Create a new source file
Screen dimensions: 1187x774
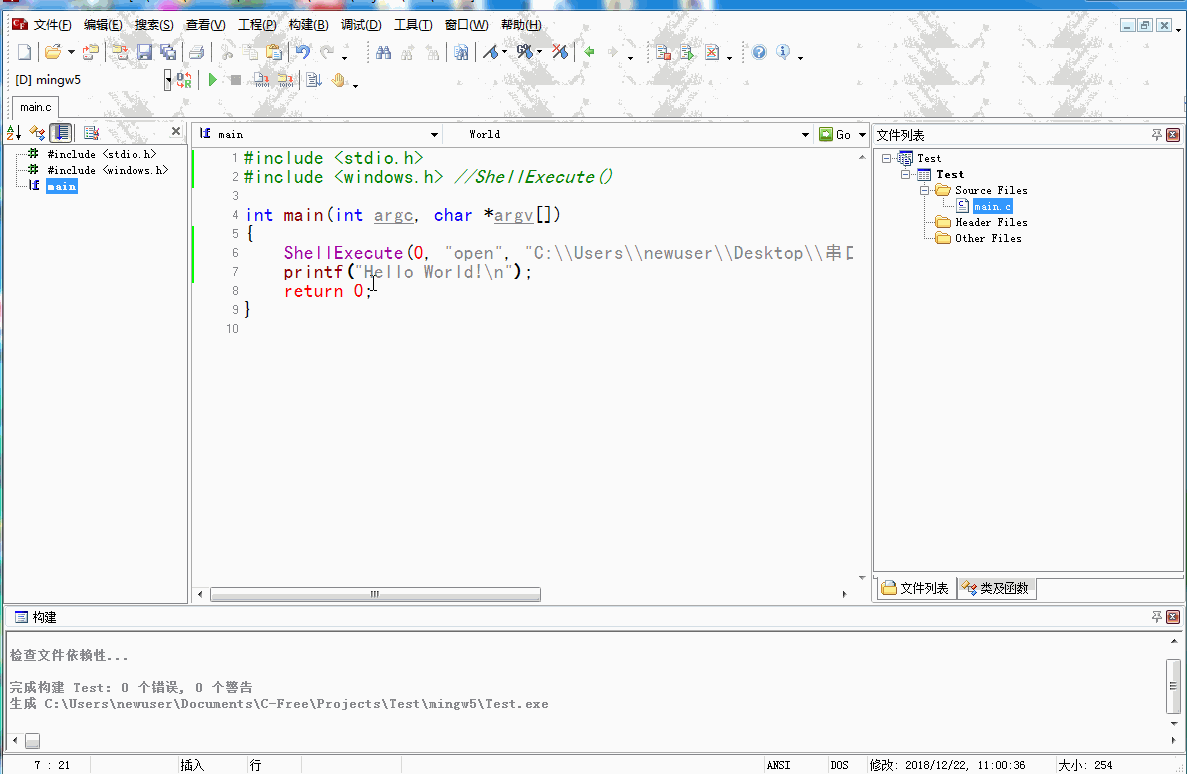pyautogui.click(x=23, y=52)
